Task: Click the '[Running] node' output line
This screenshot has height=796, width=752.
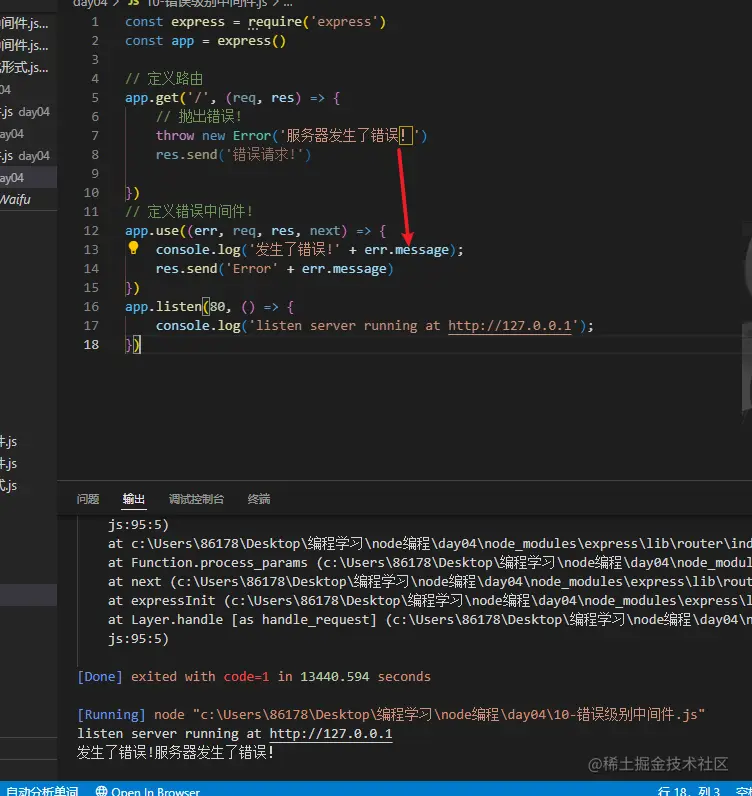Action: coord(391,715)
